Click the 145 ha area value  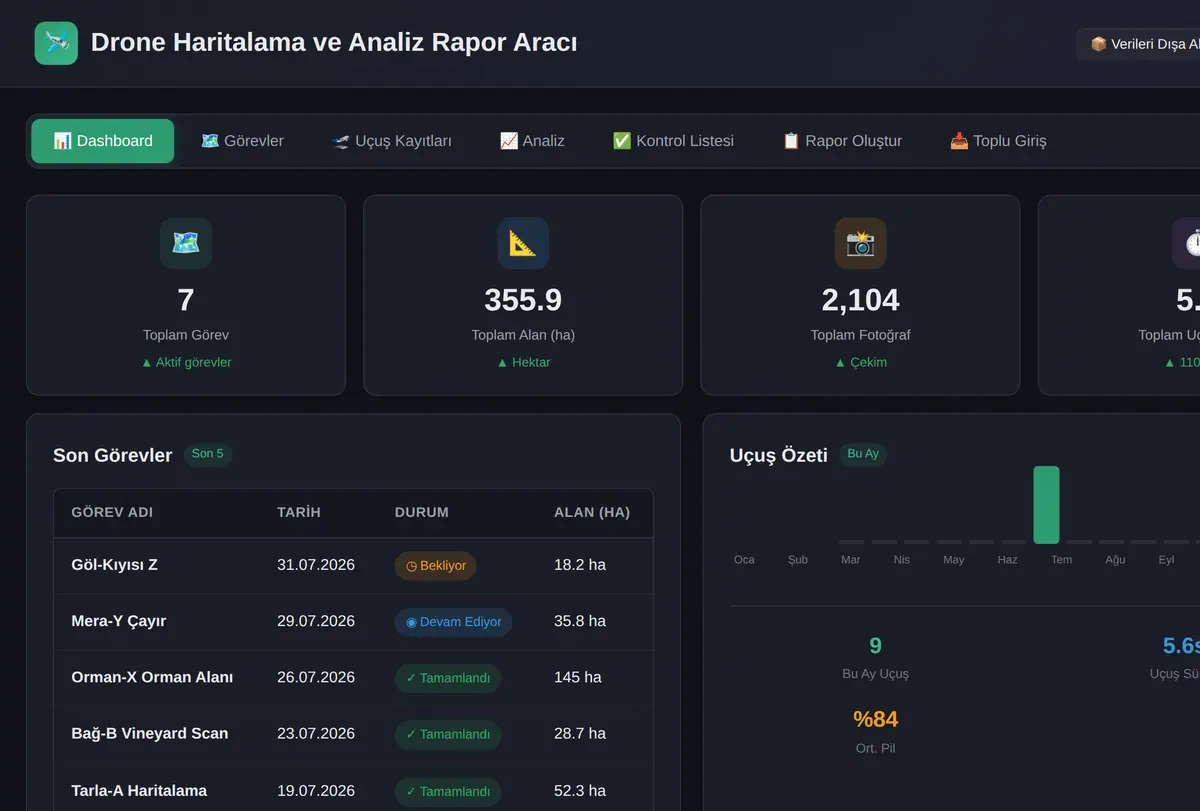[578, 678]
